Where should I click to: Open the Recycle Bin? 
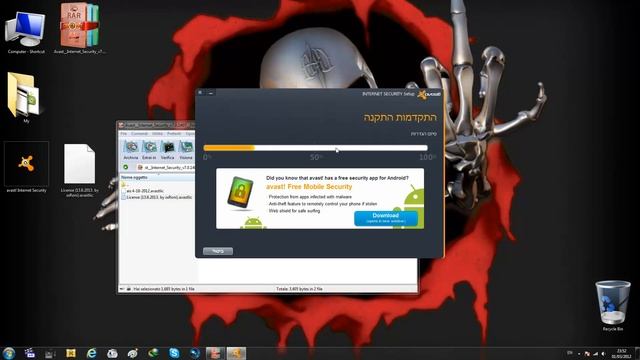click(x=612, y=305)
